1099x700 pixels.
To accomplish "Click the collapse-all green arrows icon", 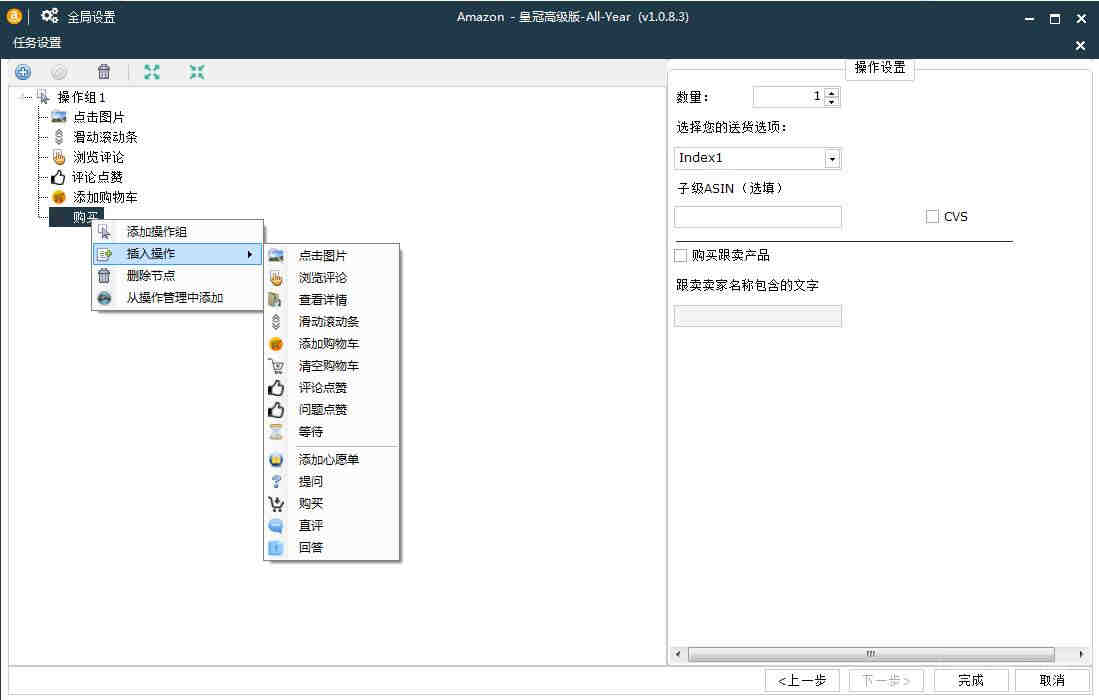I will (196, 71).
